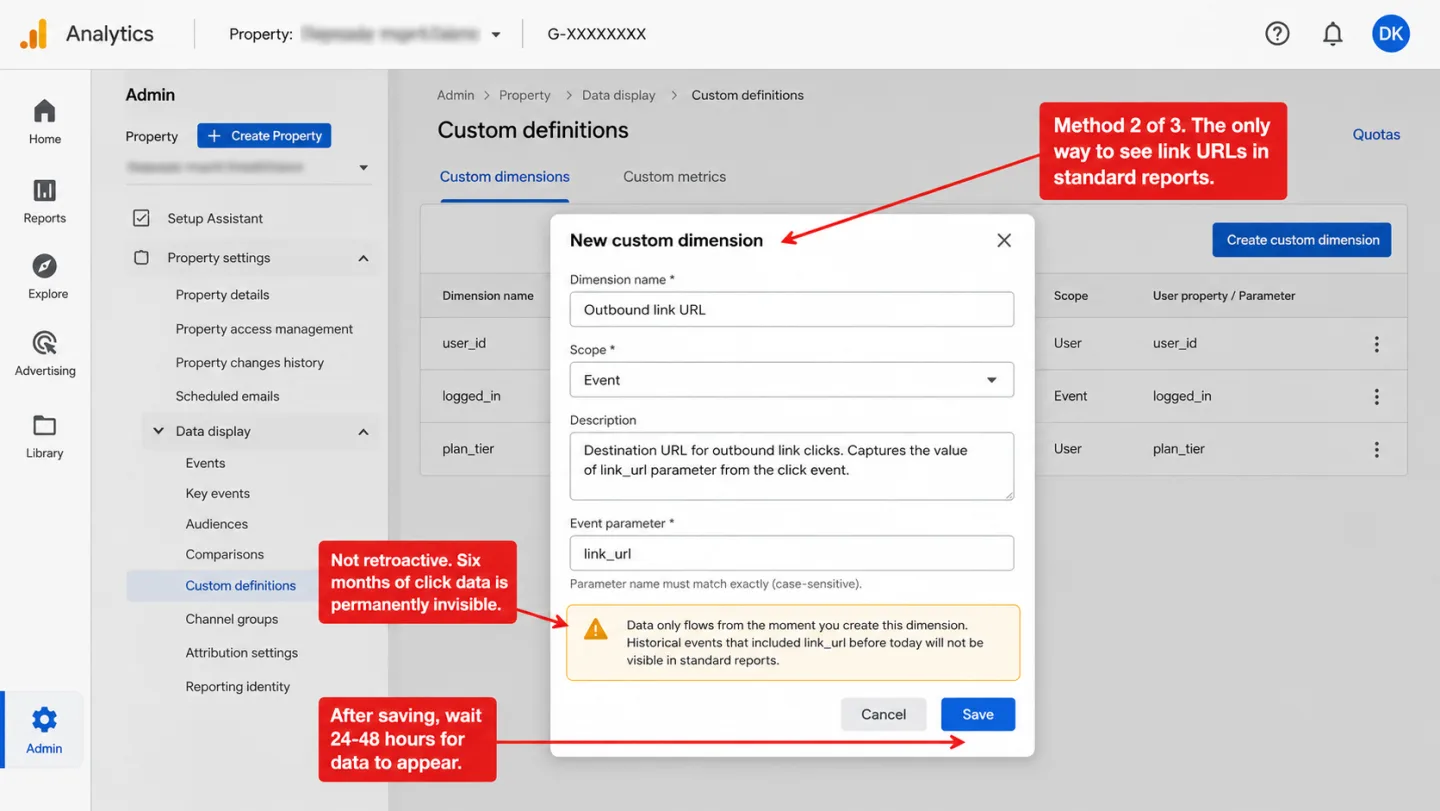Select Custom definitions in sidebar

coord(240,586)
